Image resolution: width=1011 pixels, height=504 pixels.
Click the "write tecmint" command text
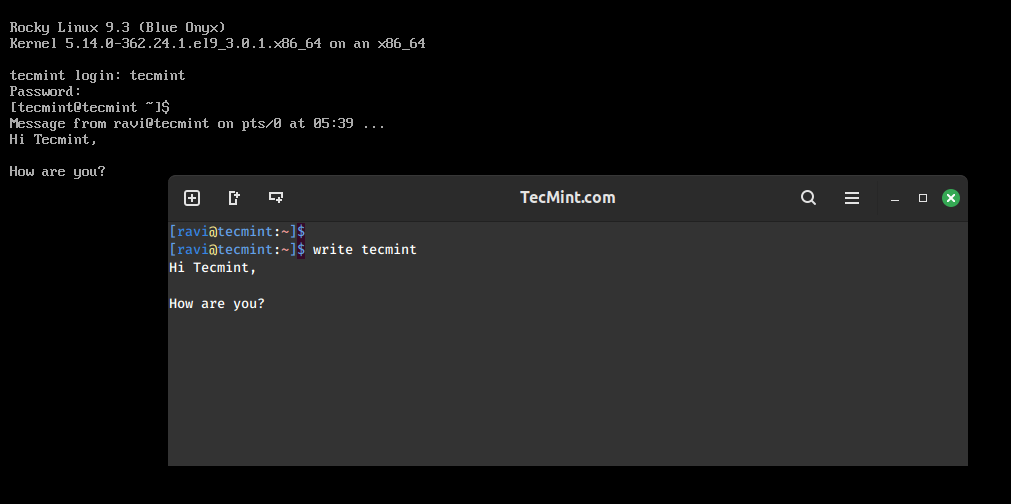(365, 249)
